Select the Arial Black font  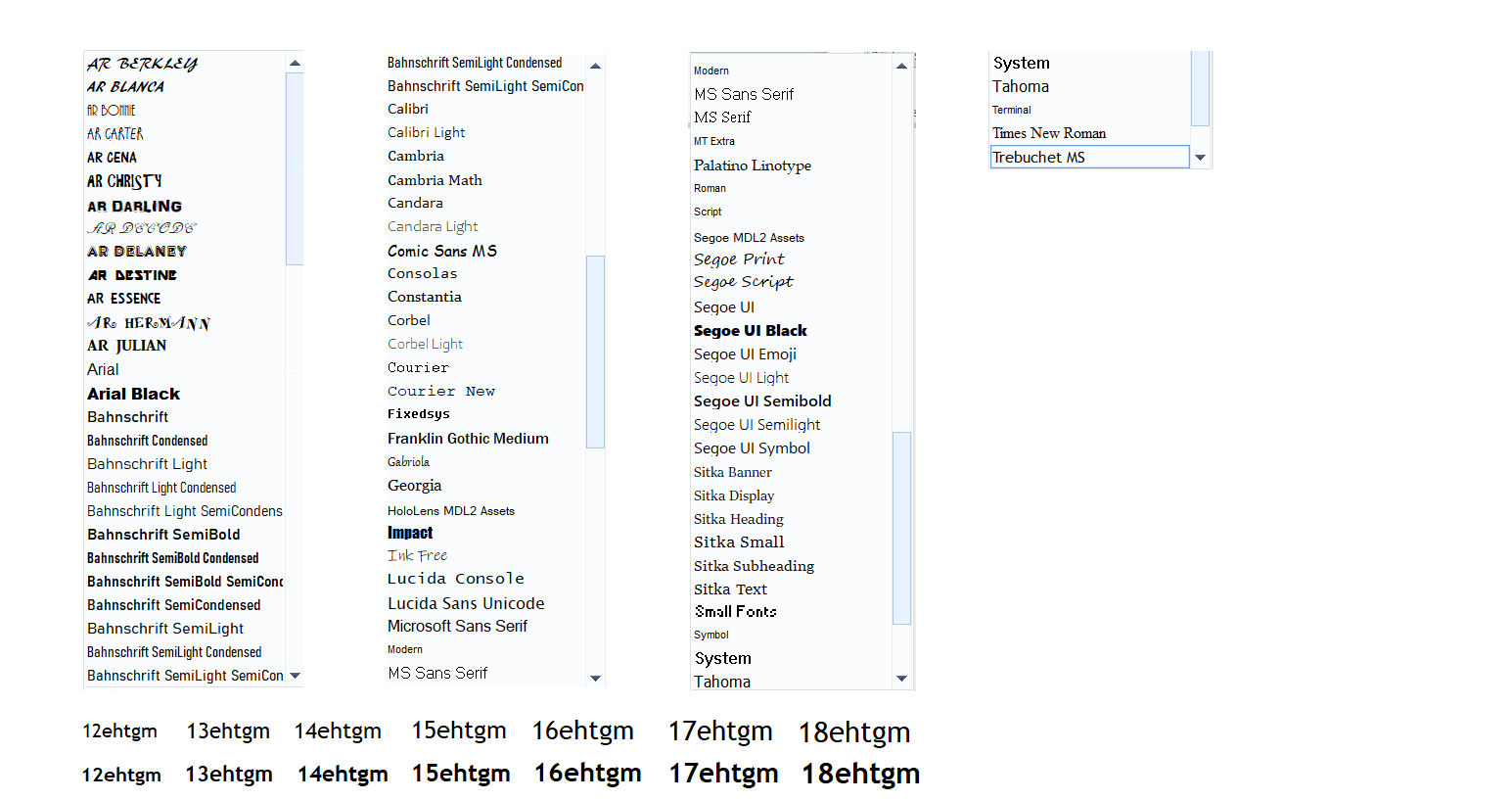[134, 394]
